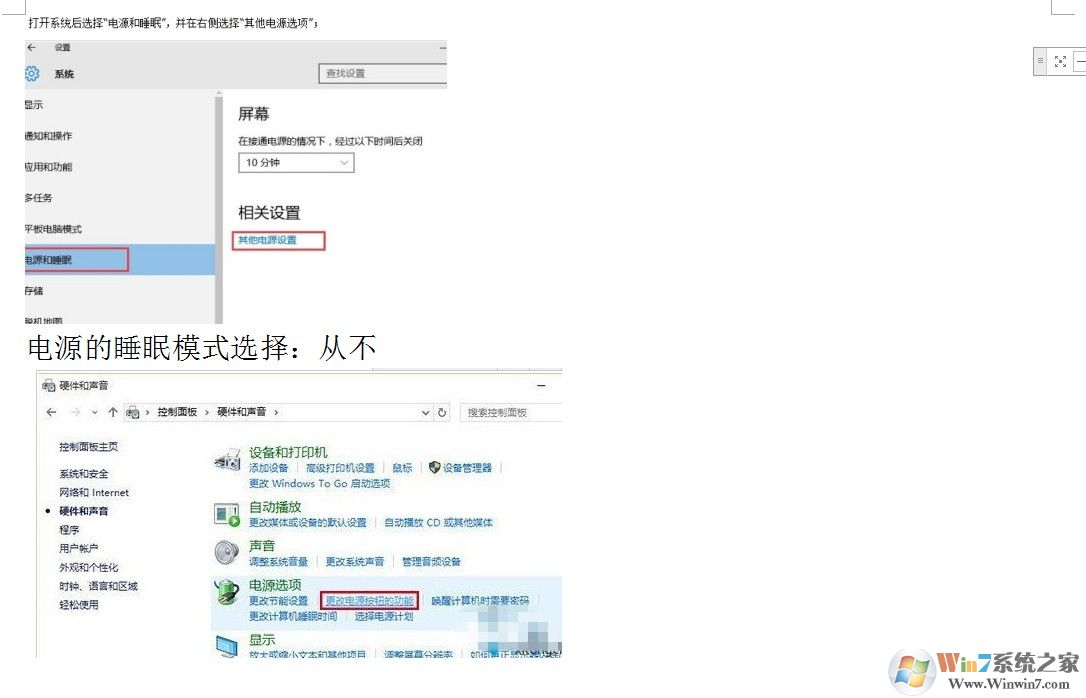
Task: Click the 显示 monitor icon
Action: pyautogui.click(x=226, y=645)
